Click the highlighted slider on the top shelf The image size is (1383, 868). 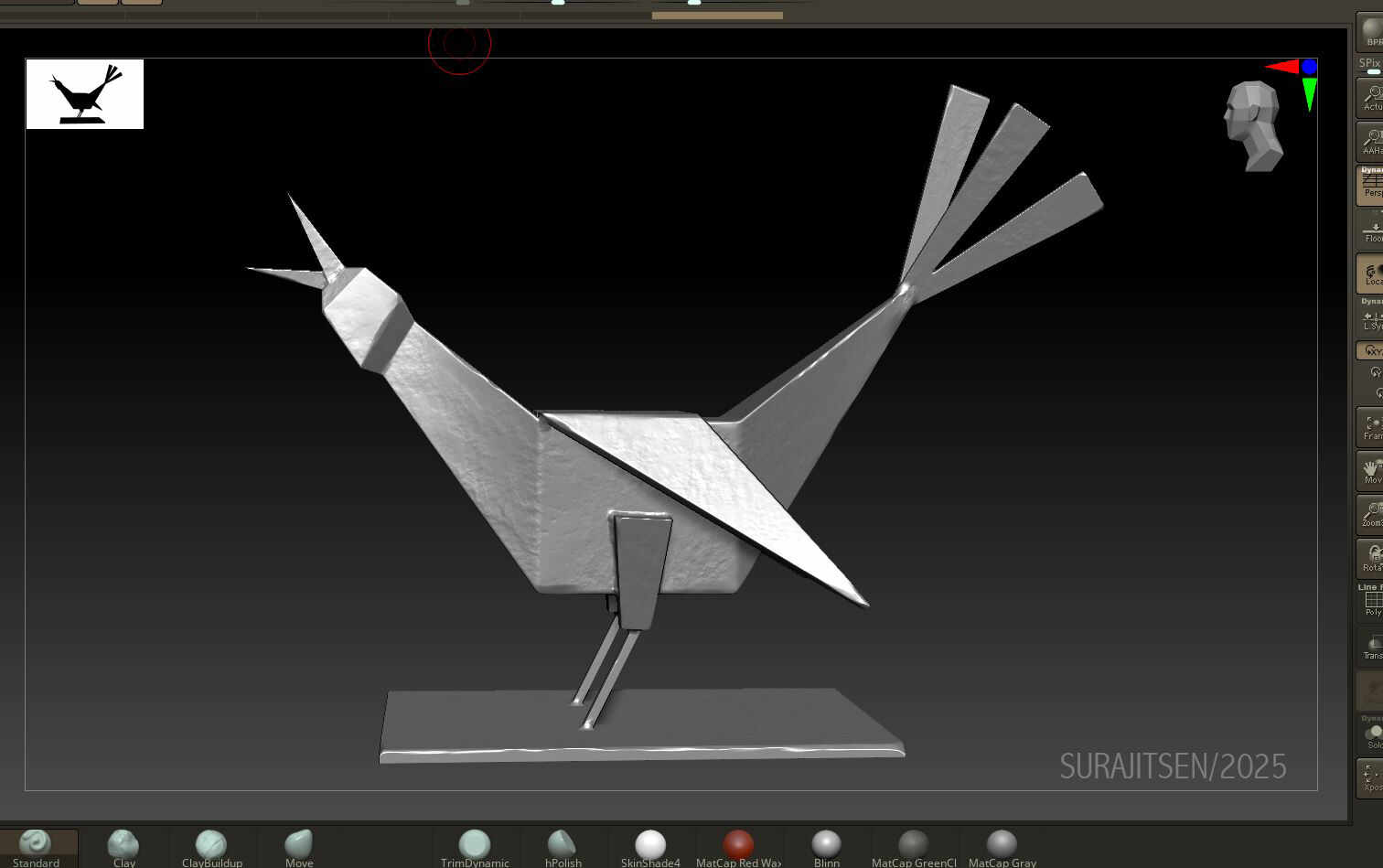pos(716,15)
